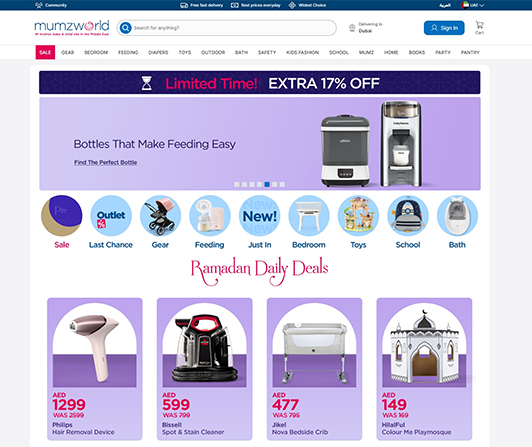532x447 pixels.
Task: Change the Delivering to Dubai location
Action: 366,28
